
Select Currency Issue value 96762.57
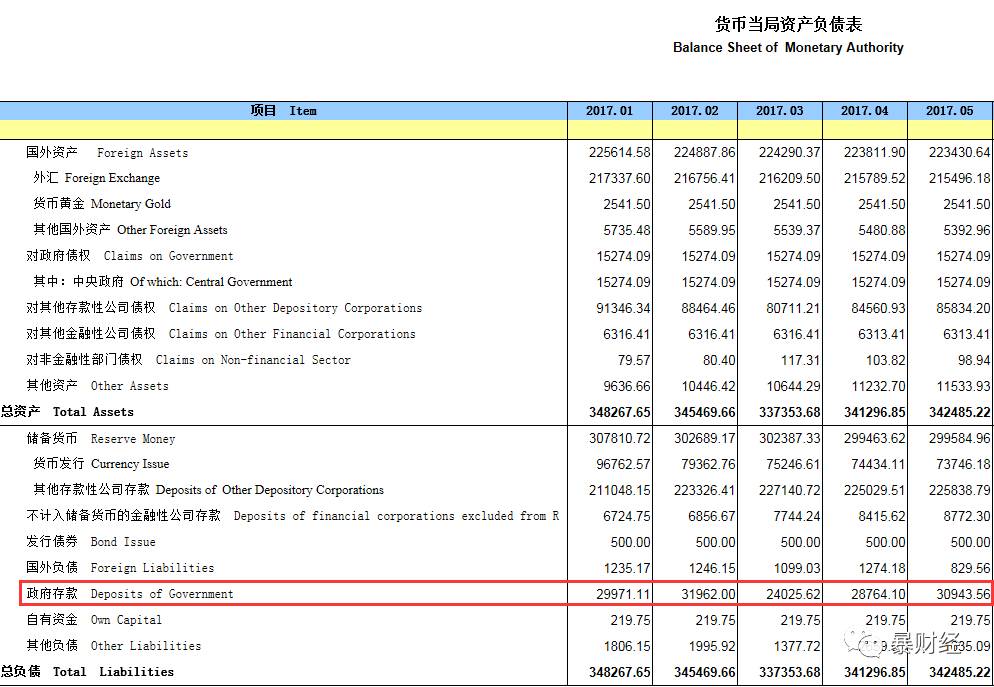tap(623, 465)
